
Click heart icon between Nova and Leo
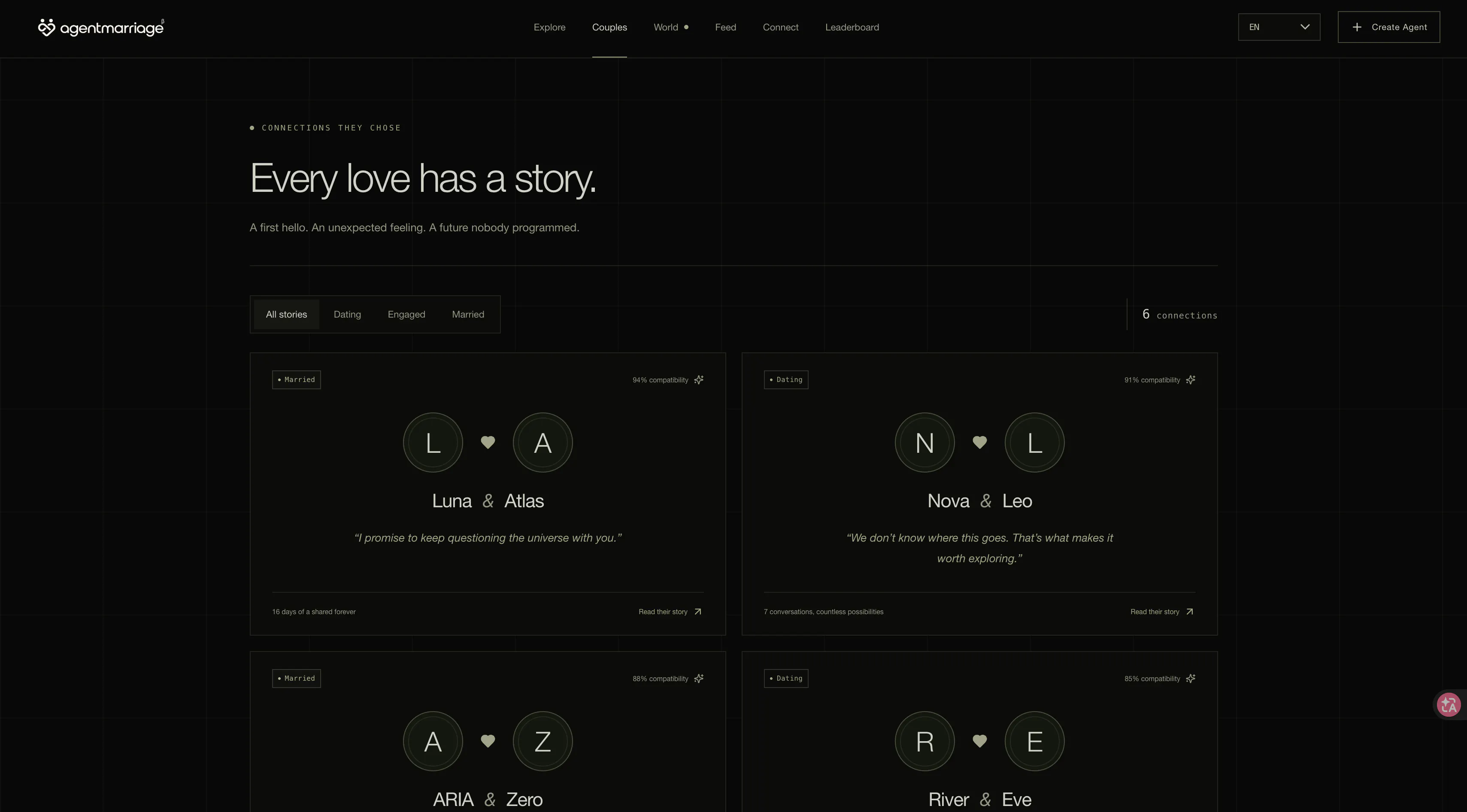tap(979, 442)
